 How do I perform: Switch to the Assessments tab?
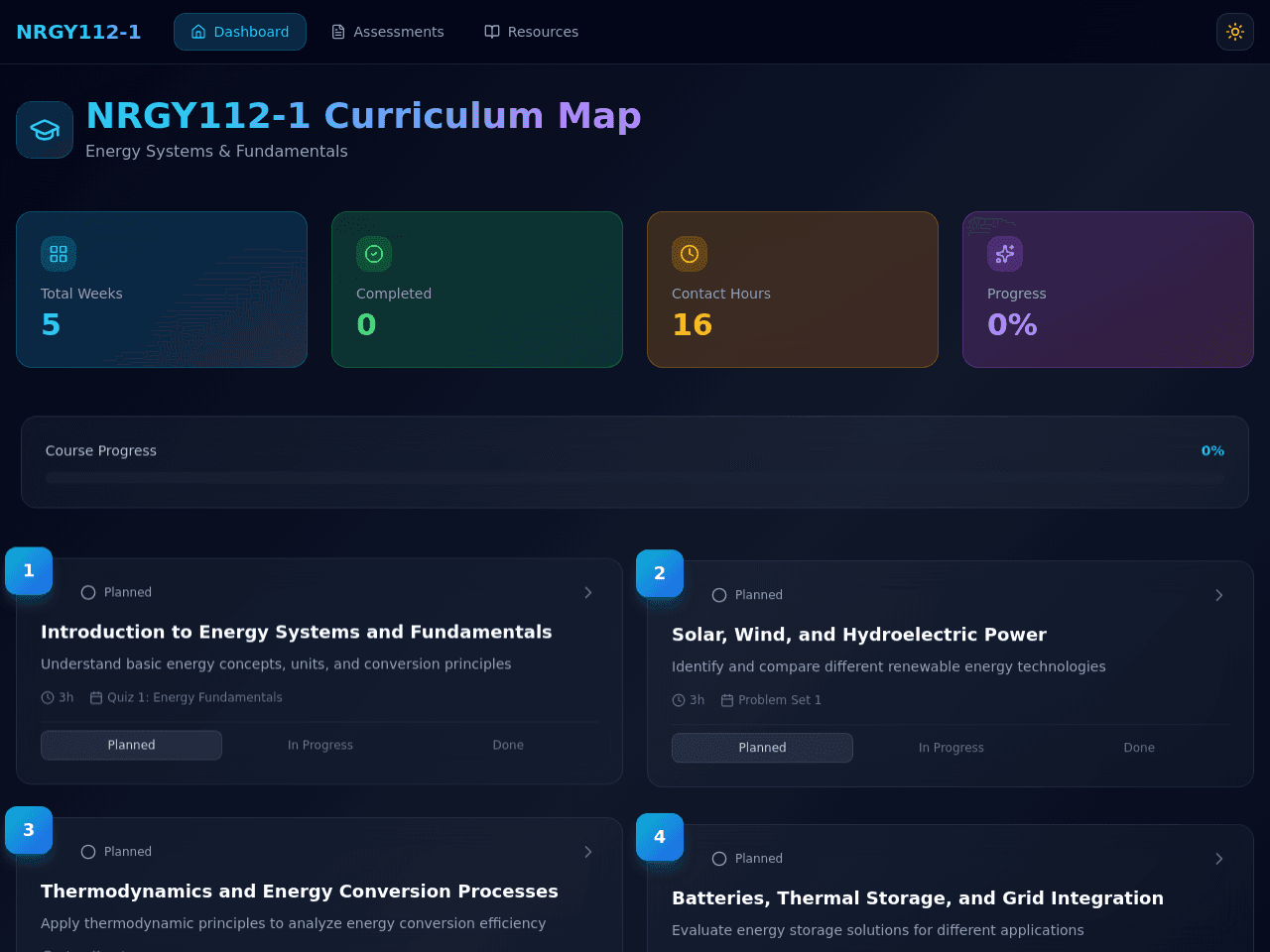click(x=388, y=32)
